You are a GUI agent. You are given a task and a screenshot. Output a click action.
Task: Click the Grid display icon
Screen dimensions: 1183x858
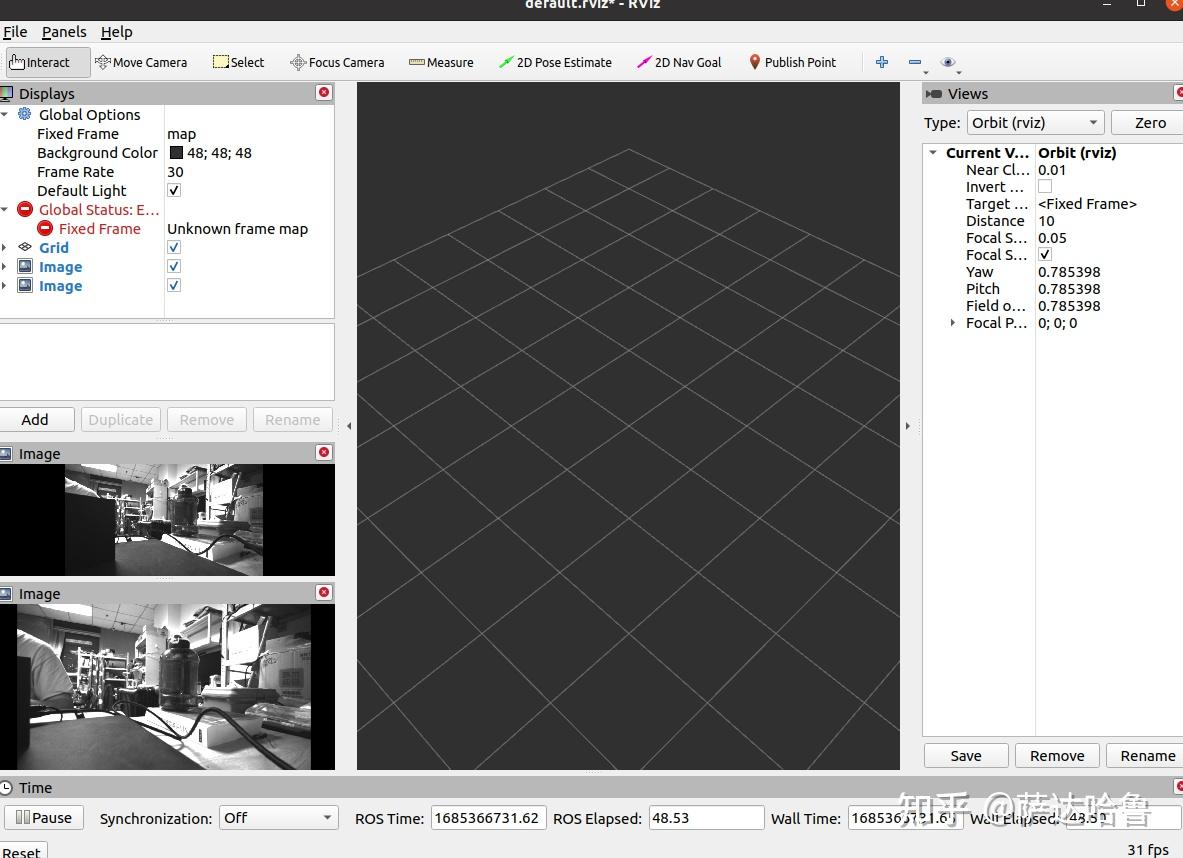25,247
